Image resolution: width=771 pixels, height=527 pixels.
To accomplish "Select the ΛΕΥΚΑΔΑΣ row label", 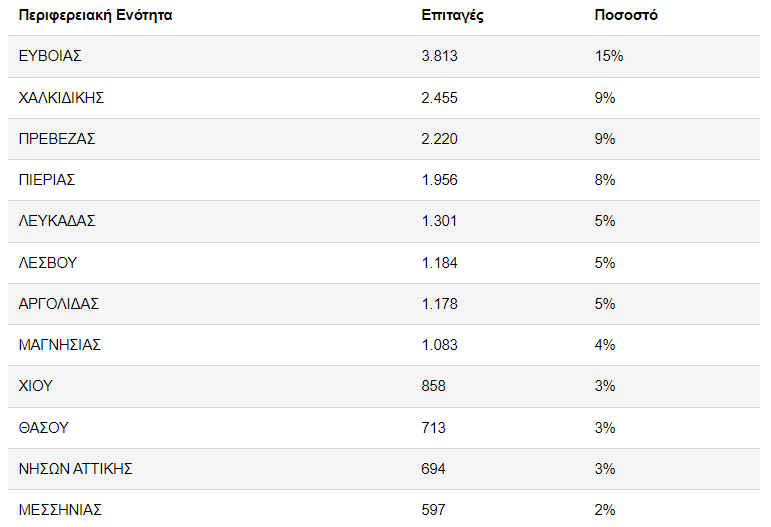I will pos(57,221).
